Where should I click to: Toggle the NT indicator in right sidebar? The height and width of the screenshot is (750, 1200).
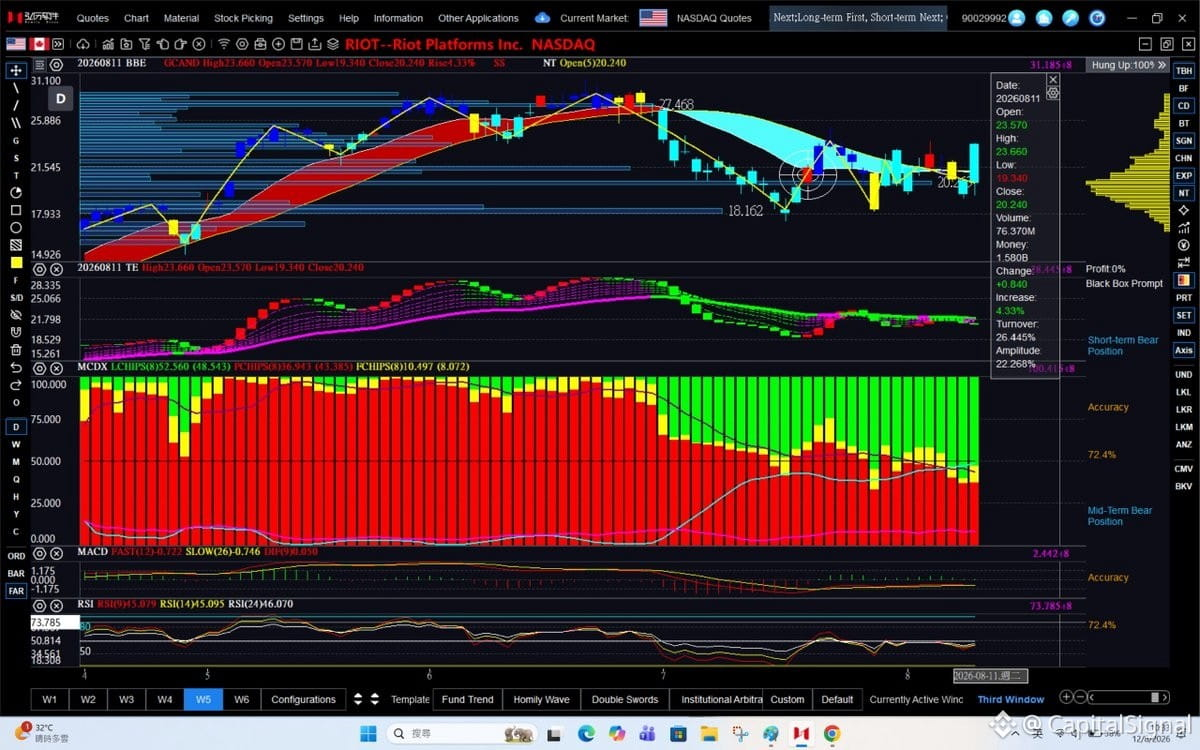[x=1184, y=193]
